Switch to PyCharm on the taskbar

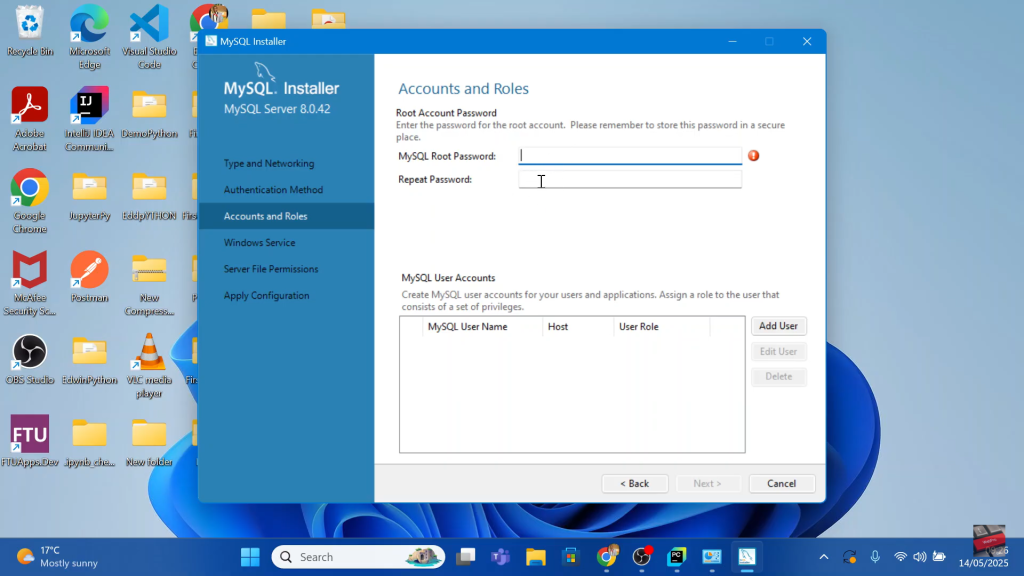pos(677,557)
